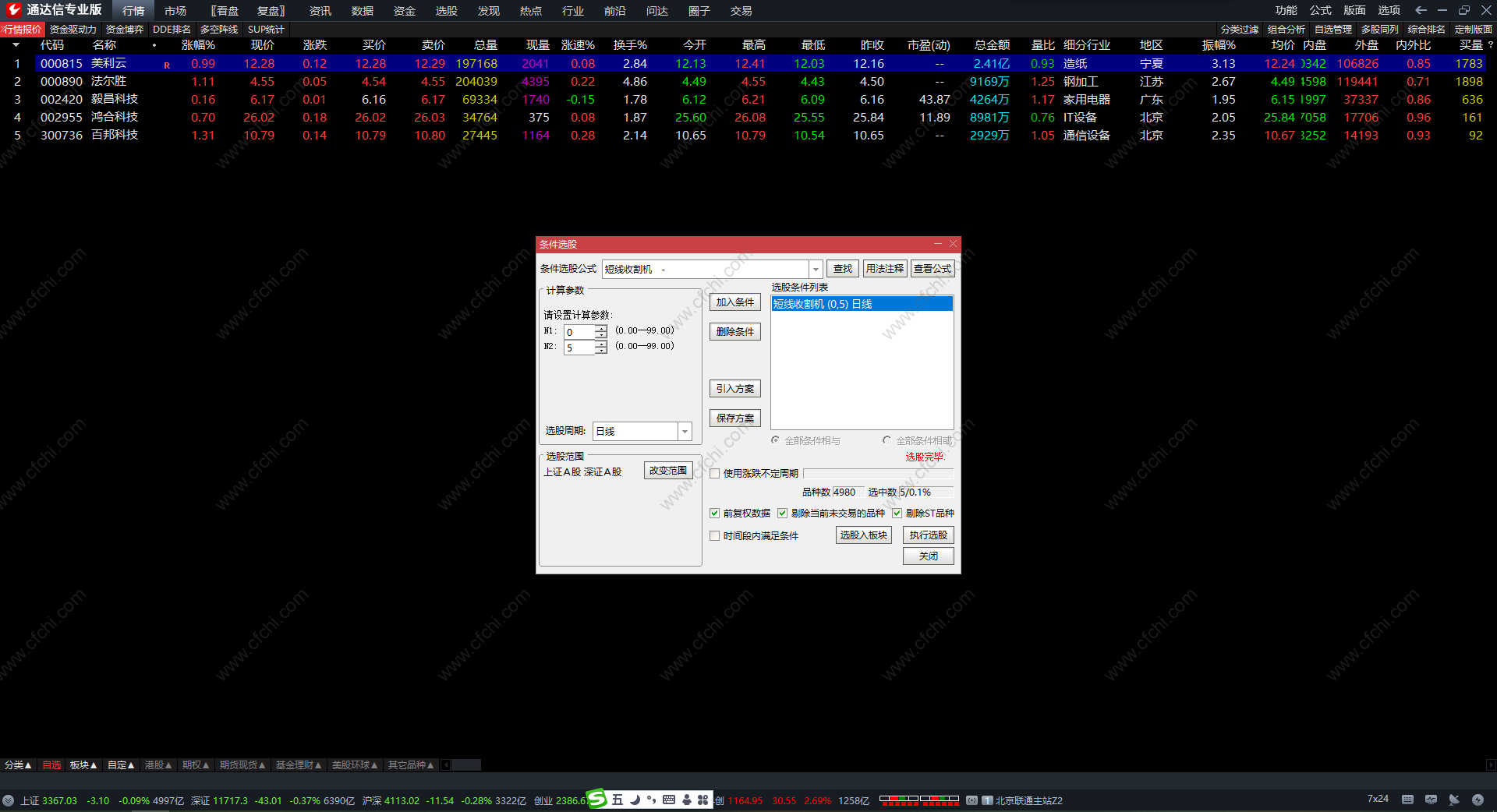Click the Sogou input method S icon
This screenshot has height=812, width=1497.
point(596,799)
